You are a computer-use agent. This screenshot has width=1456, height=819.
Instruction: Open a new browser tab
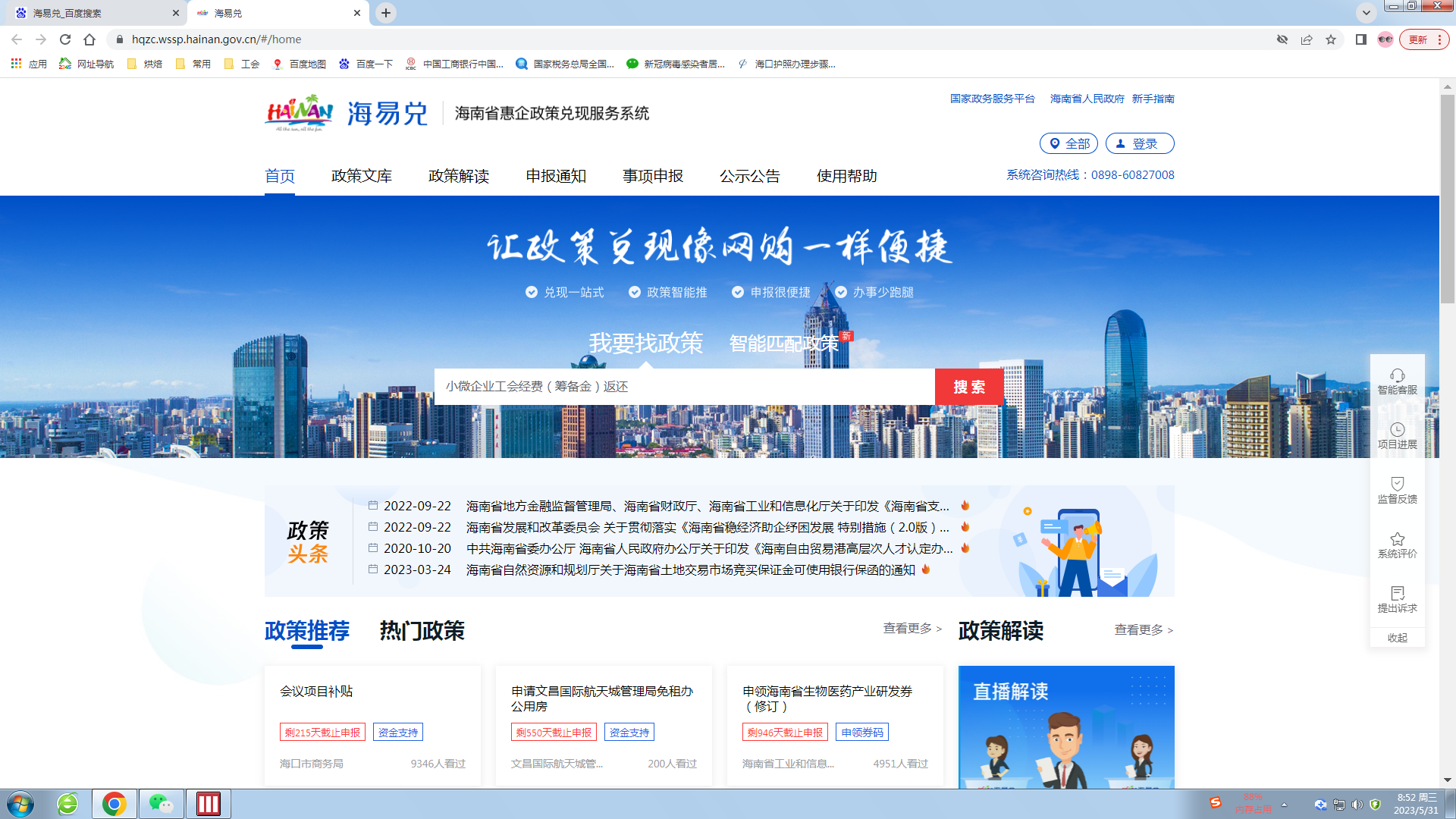pos(386,13)
